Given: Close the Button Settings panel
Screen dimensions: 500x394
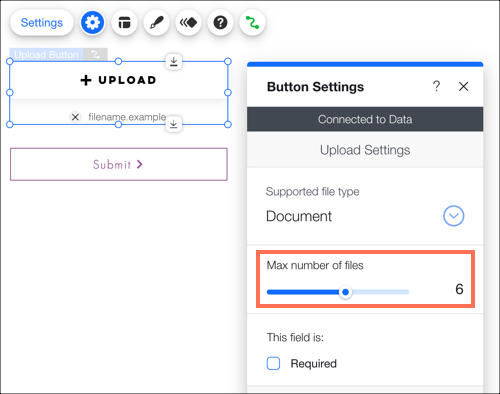Looking at the screenshot, I should (463, 86).
